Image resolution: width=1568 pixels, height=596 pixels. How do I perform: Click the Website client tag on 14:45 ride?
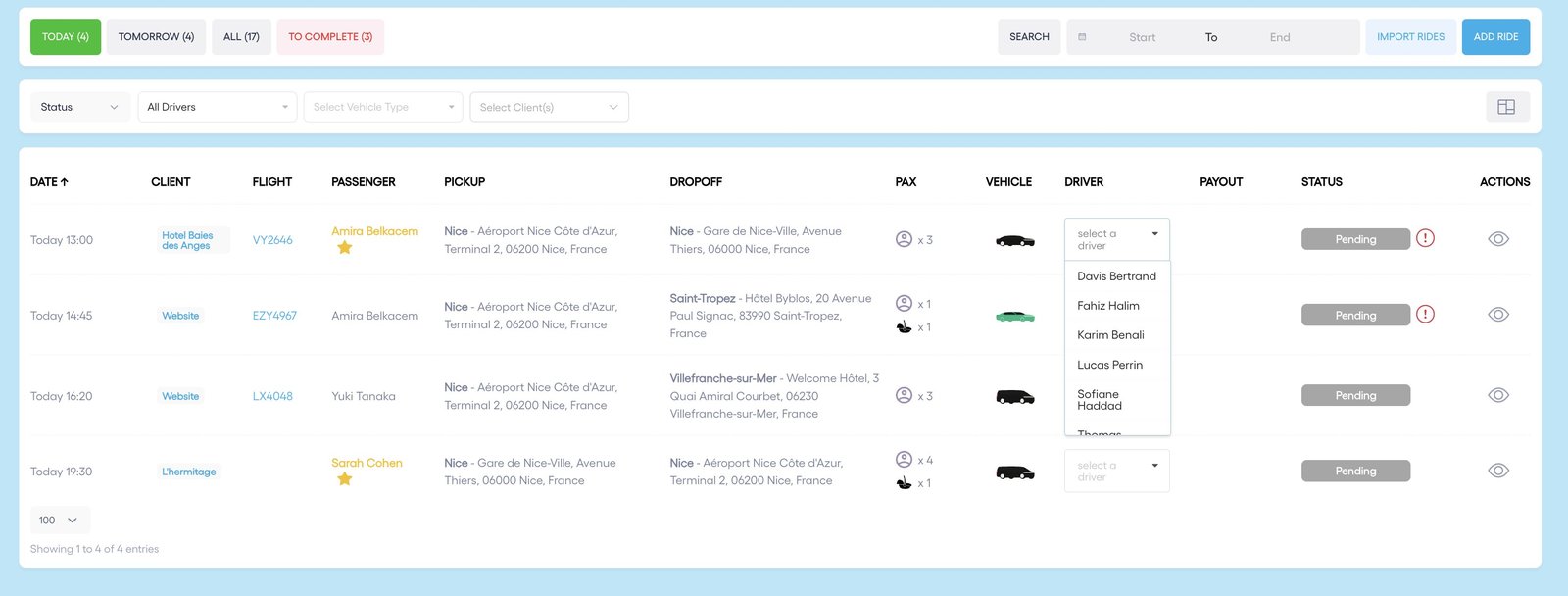point(180,316)
